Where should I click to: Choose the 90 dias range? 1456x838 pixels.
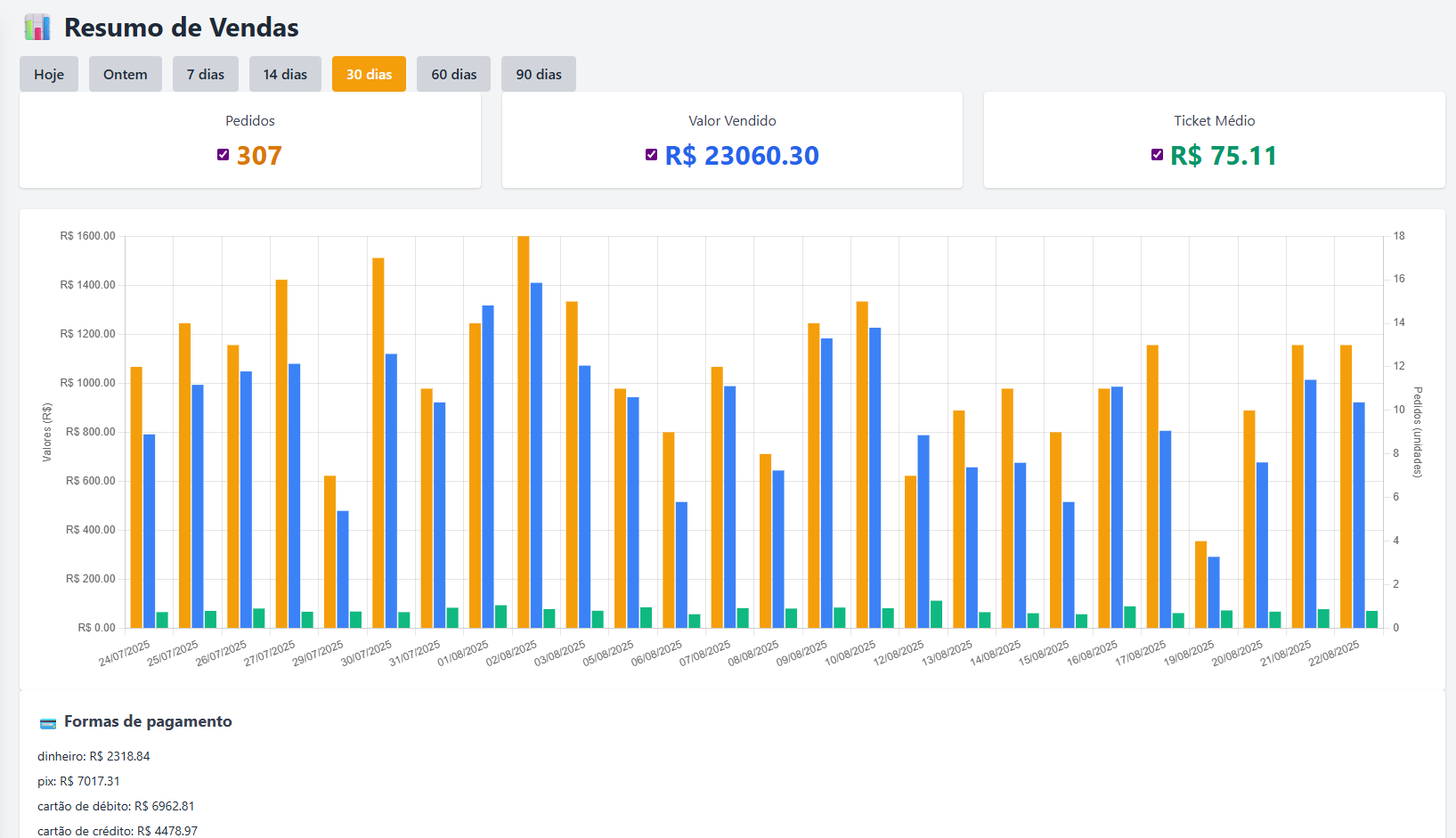[539, 74]
